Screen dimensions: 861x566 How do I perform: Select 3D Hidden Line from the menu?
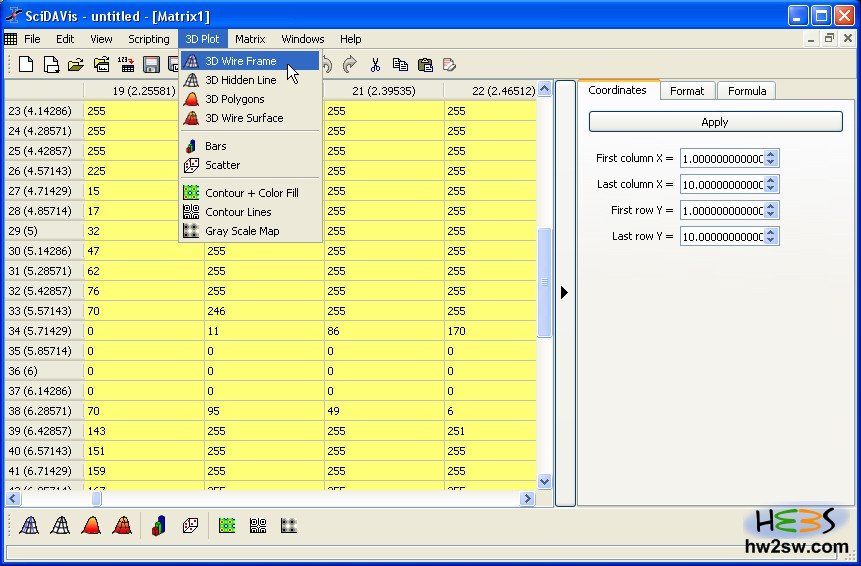(x=240, y=80)
